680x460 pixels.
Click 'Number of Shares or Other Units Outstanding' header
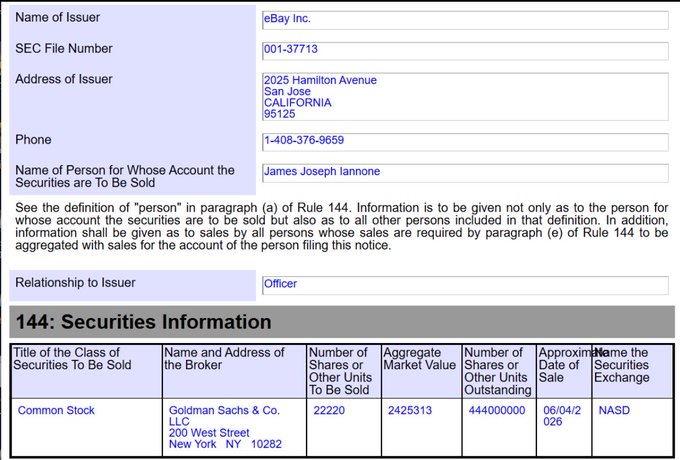(x=499, y=371)
